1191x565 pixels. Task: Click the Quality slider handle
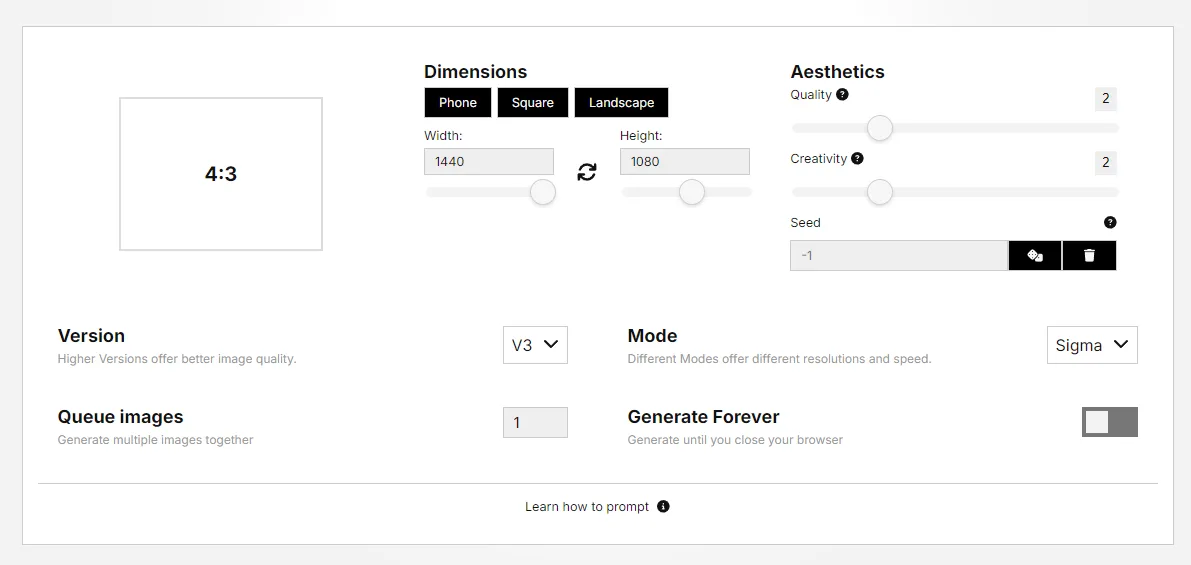tap(880, 128)
